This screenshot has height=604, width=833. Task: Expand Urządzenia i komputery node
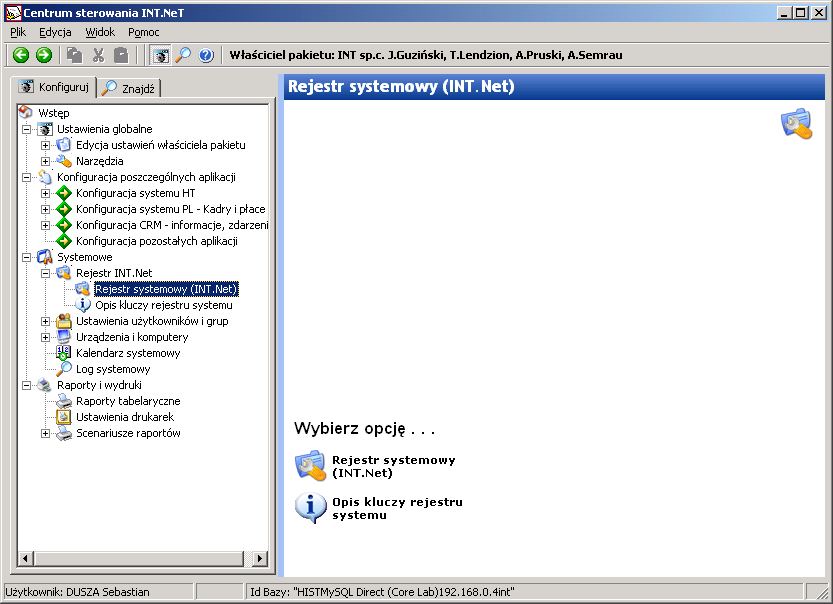pos(45,337)
